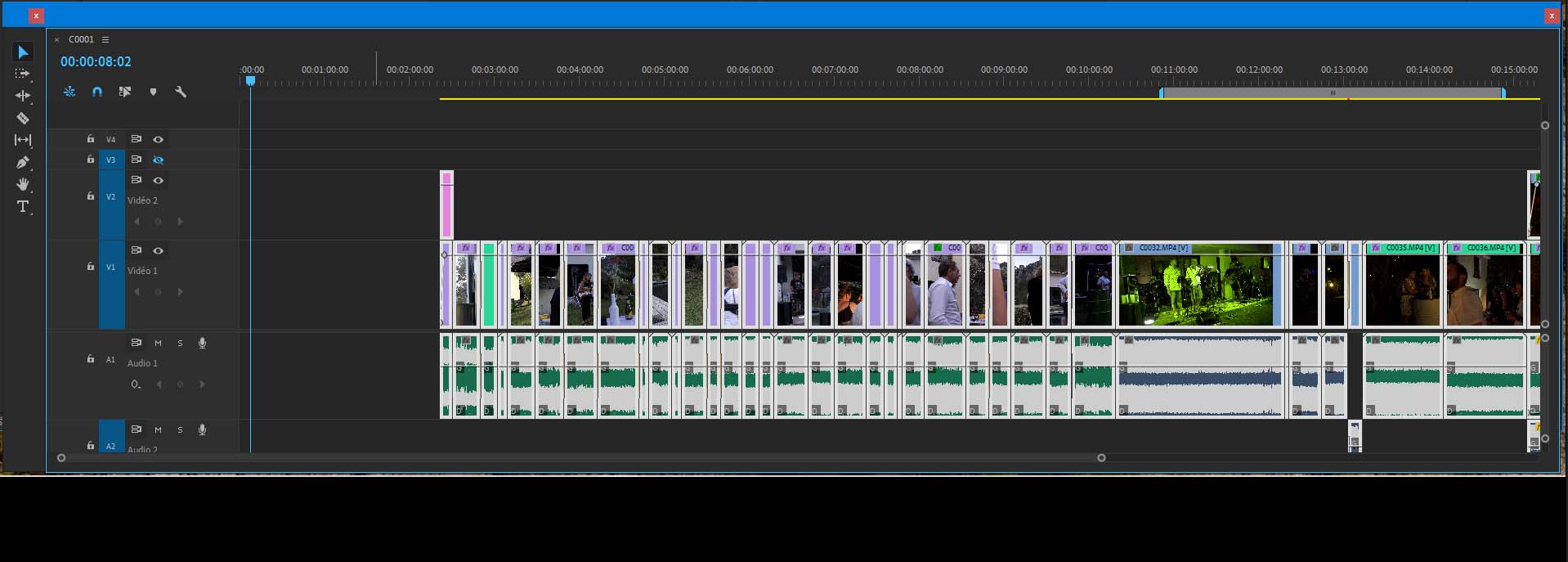The height and width of the screenshot is (562, 1568).
Task: Select the Razor tool
Action: coord(23,118)
